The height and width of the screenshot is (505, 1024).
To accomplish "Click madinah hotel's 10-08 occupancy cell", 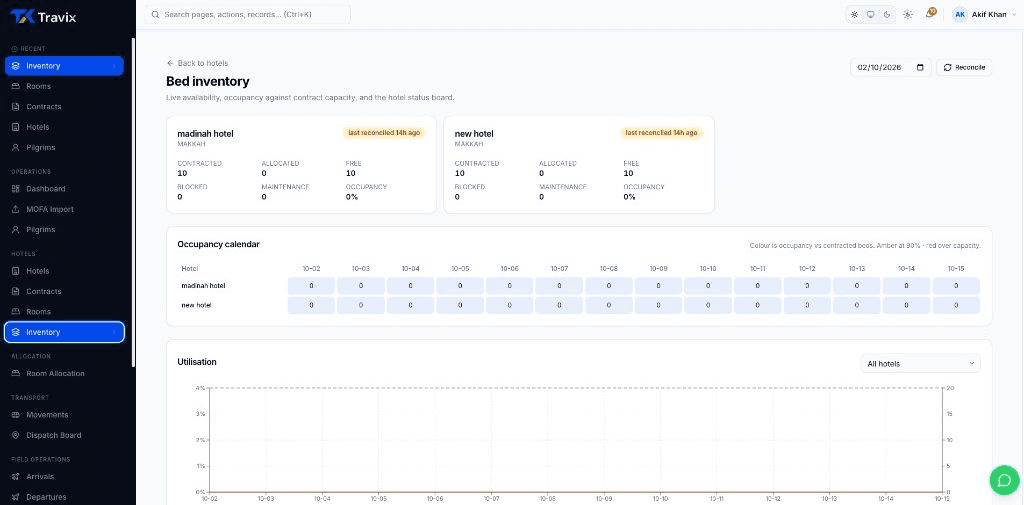I will tap(609, 286).
